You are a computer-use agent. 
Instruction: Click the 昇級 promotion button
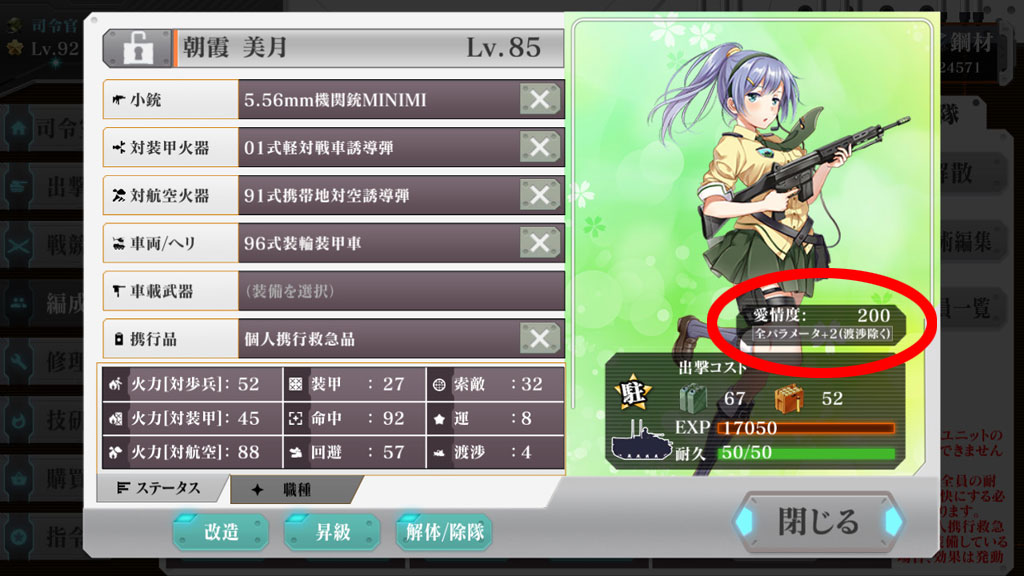(x=332, y=532)
